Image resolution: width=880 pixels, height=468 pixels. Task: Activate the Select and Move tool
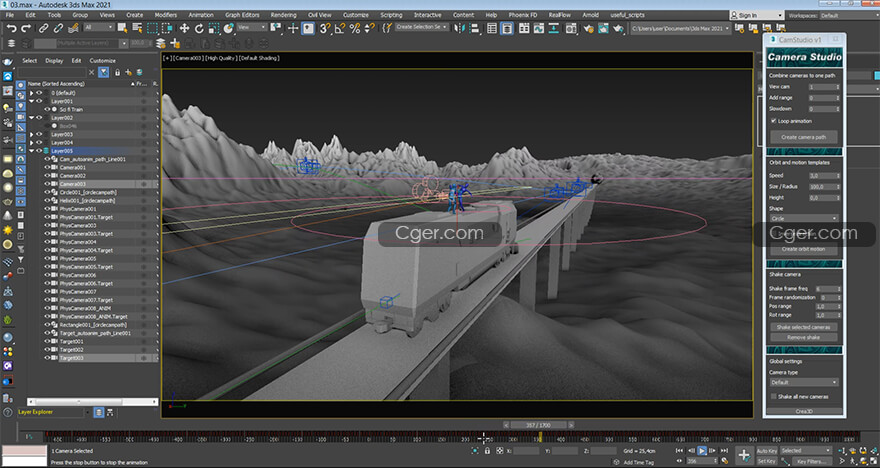point(184,27)
